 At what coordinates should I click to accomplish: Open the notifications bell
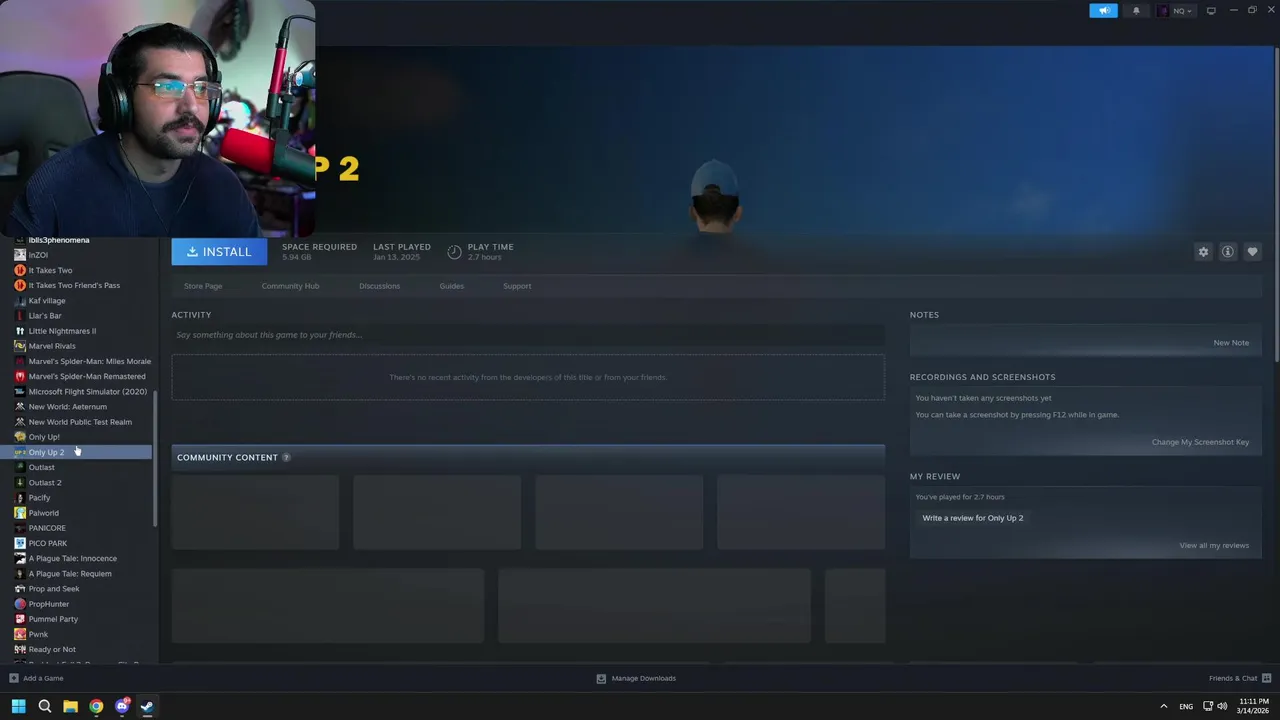coord(1136,11)
